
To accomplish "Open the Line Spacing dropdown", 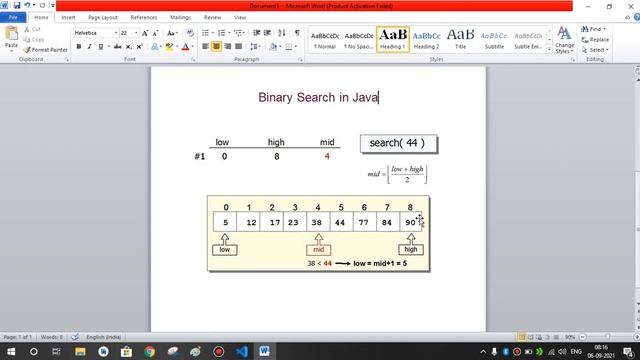I will click(256, 47).
